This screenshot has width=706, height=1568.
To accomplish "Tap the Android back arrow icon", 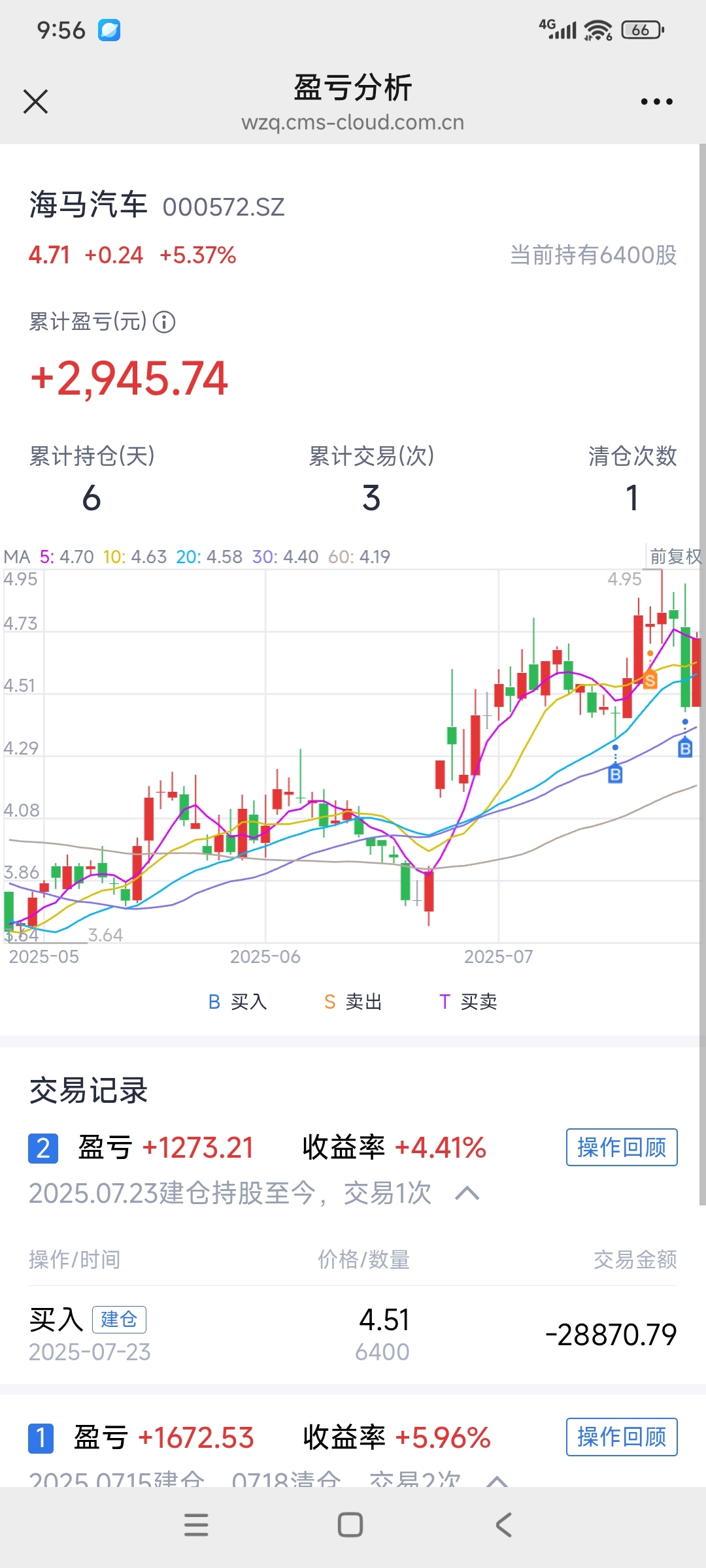I will [503, 1525].
